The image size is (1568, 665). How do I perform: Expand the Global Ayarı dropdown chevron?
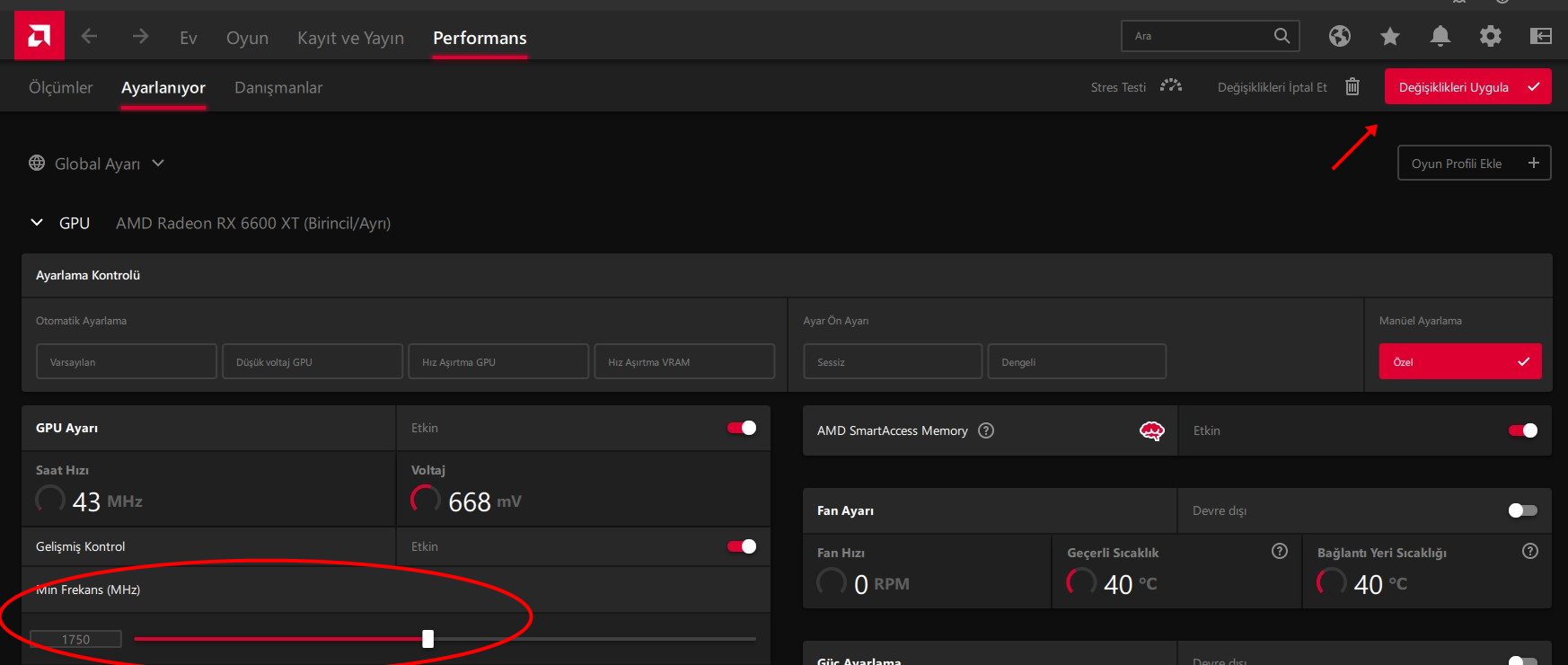[158, 163]
